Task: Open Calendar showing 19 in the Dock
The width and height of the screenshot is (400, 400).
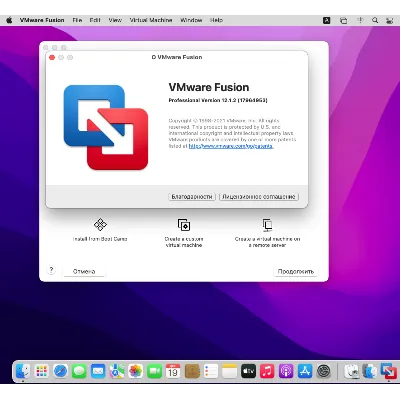Action: [x=173, y=371]
